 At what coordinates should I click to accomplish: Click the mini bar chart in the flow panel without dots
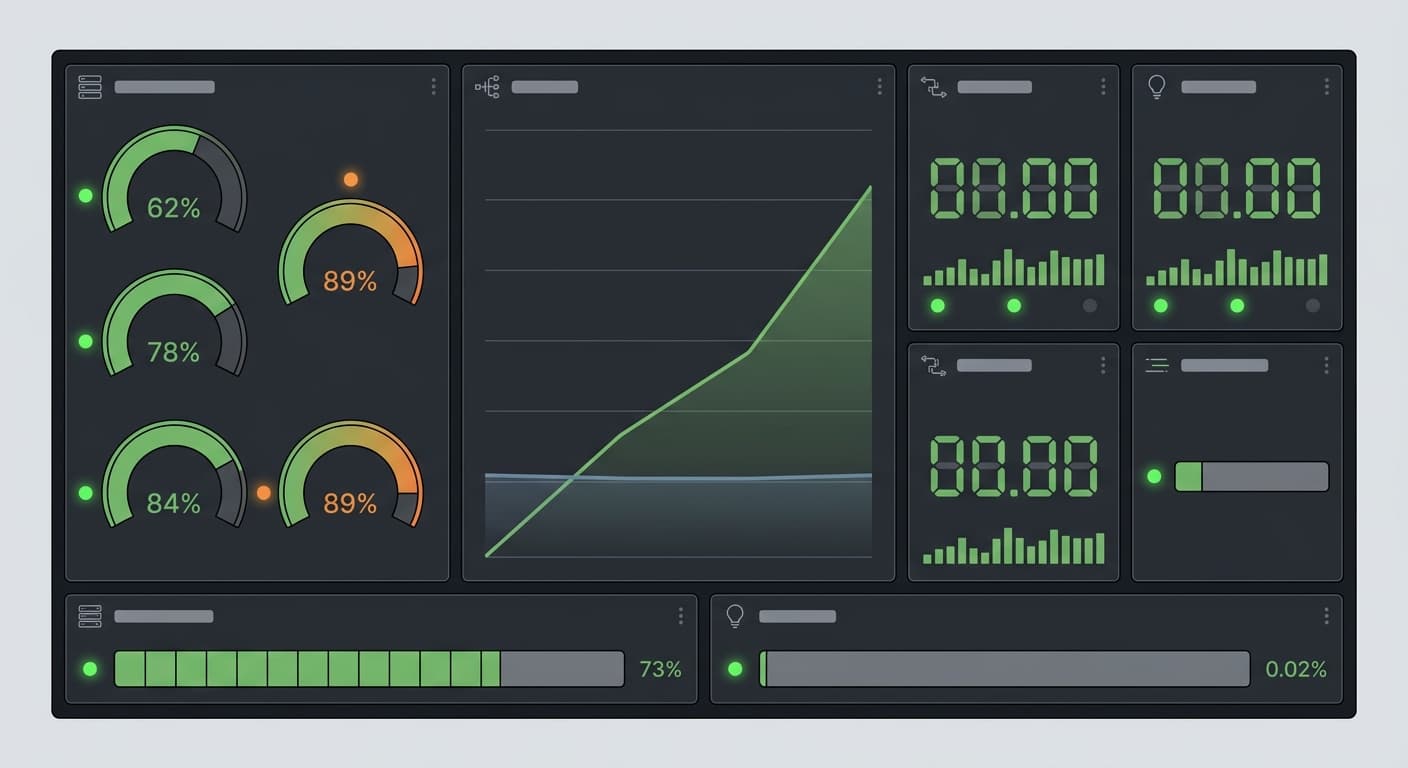1014,546
